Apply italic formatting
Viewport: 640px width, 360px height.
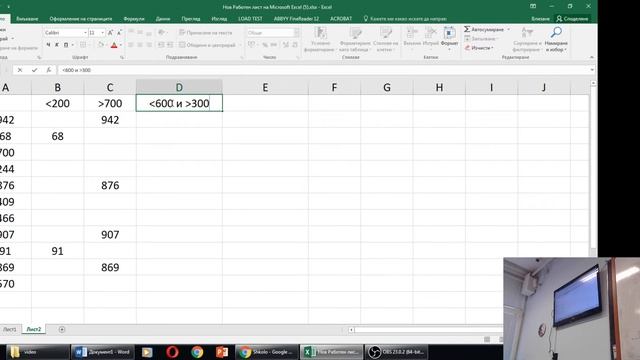57,45
